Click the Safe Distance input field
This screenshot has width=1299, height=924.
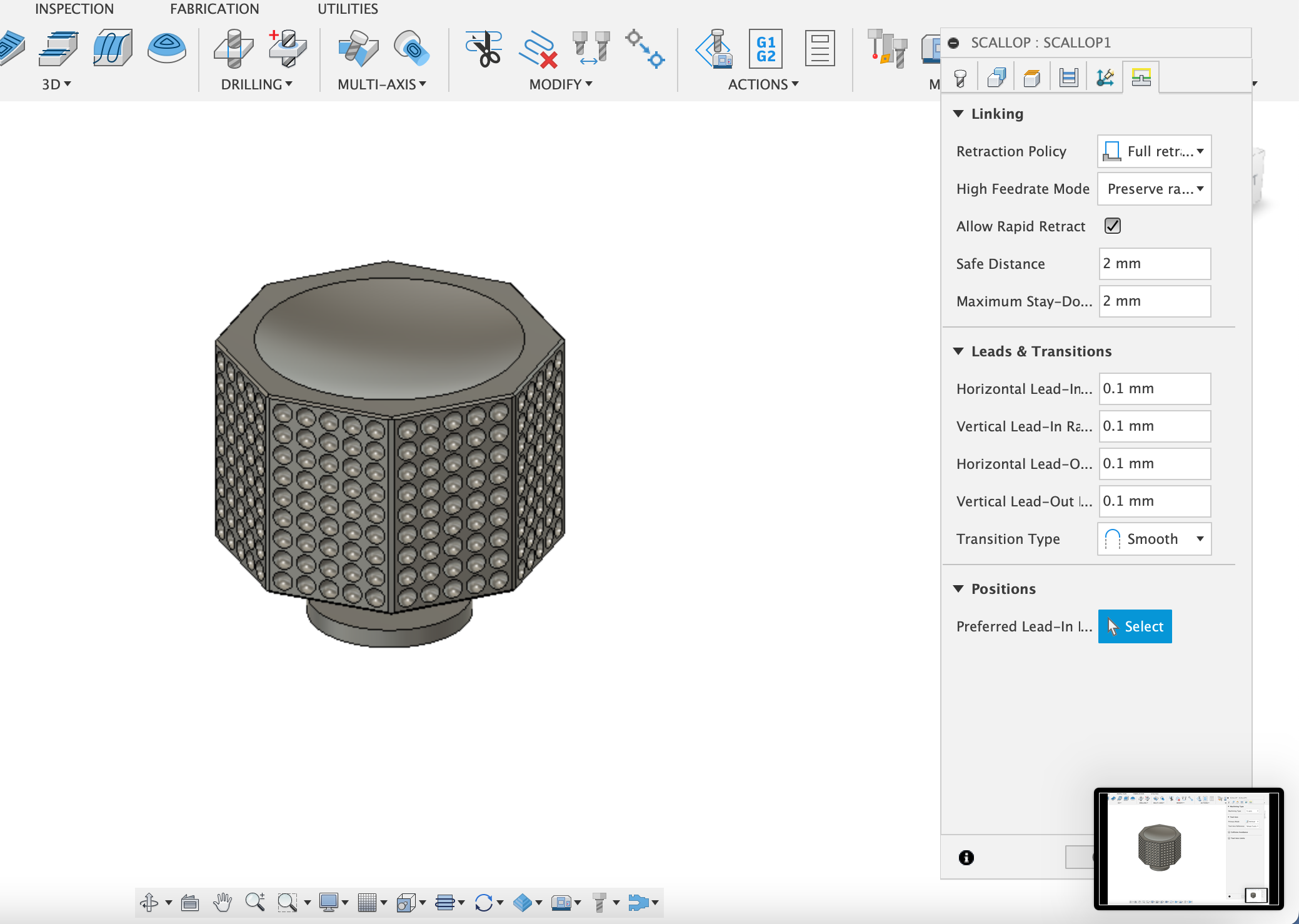1155,264
